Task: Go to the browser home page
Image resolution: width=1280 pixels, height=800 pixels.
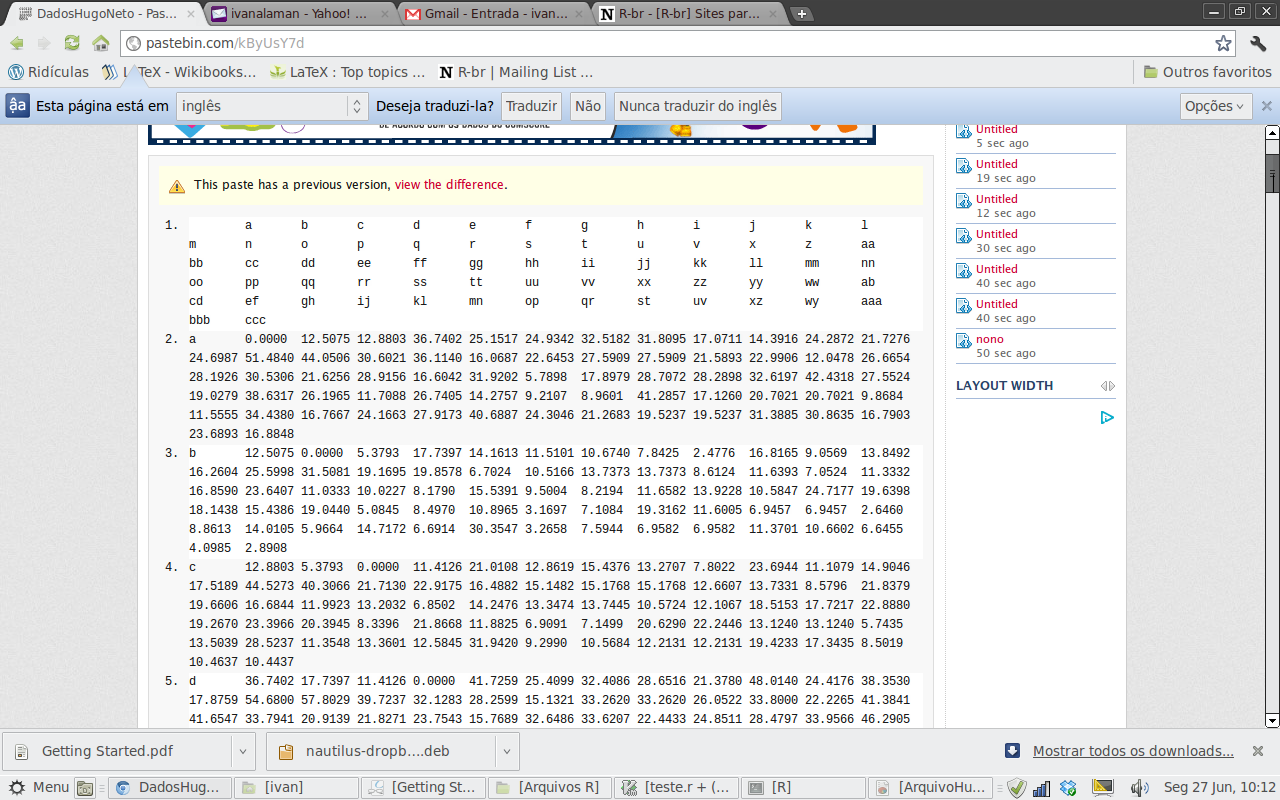Action: point(100,43)
